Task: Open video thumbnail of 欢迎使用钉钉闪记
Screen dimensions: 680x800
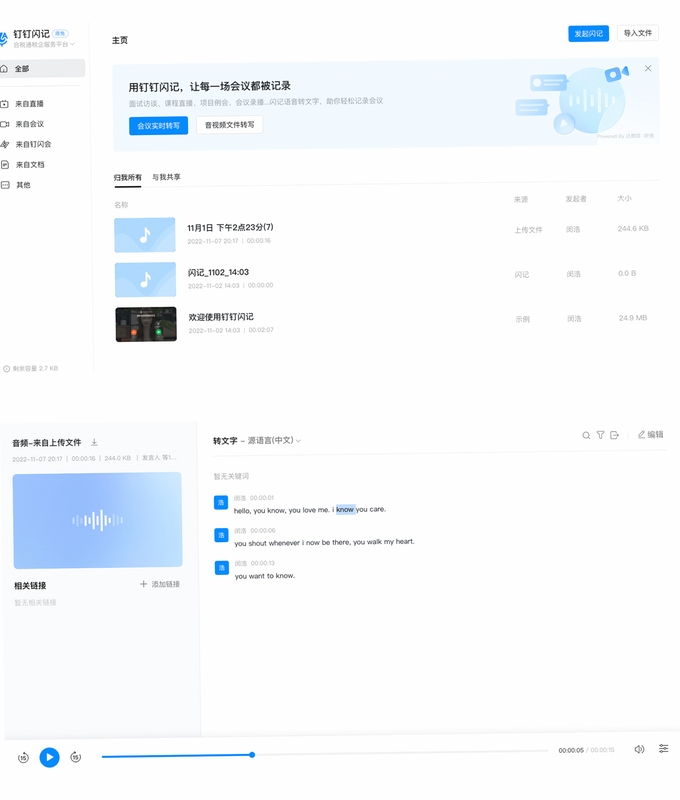Action: click(x=146, y=324)
